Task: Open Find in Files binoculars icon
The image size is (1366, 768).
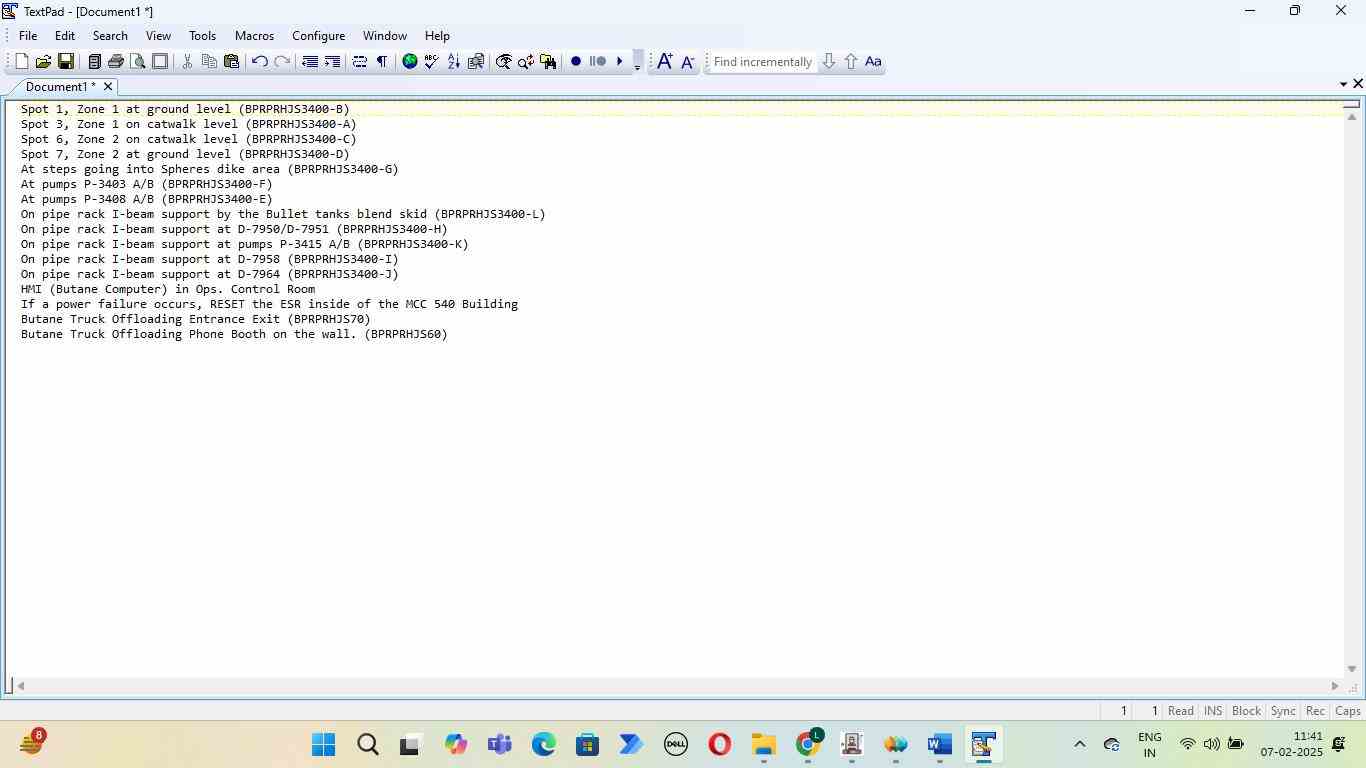Action: click(x=548, y=62)
